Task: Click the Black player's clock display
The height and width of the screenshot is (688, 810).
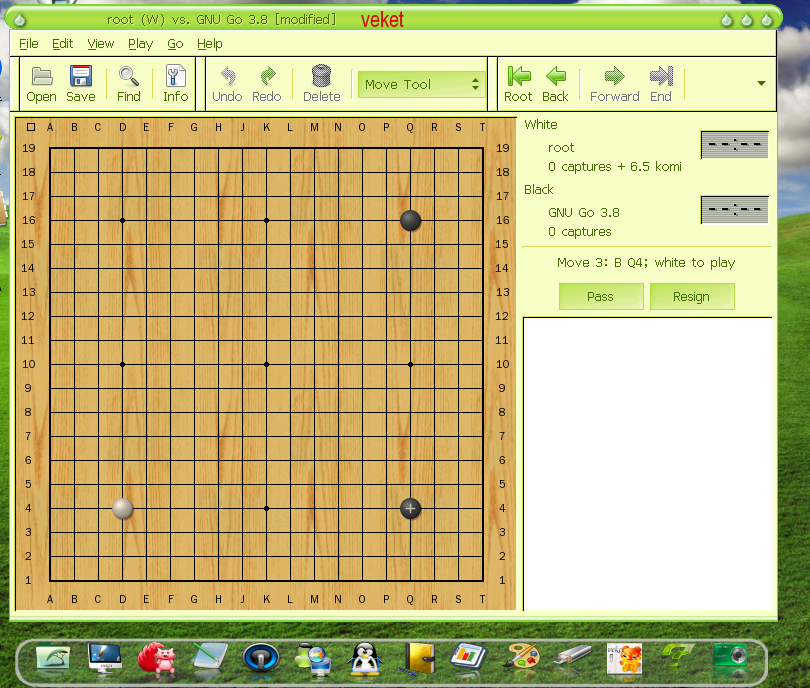Action: pos(735,210)
